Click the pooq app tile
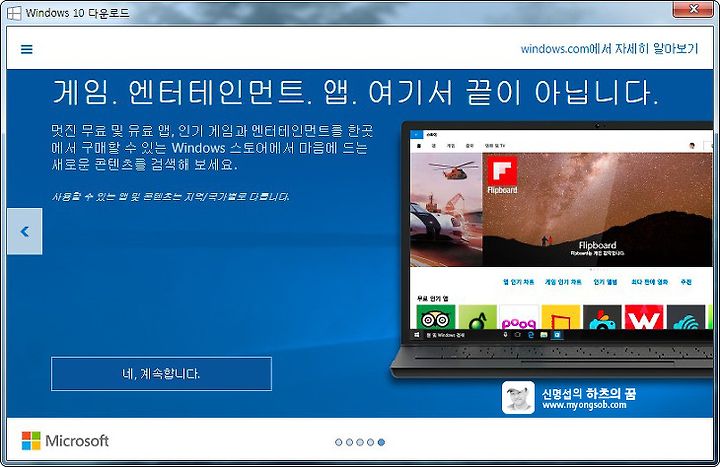 519,317
